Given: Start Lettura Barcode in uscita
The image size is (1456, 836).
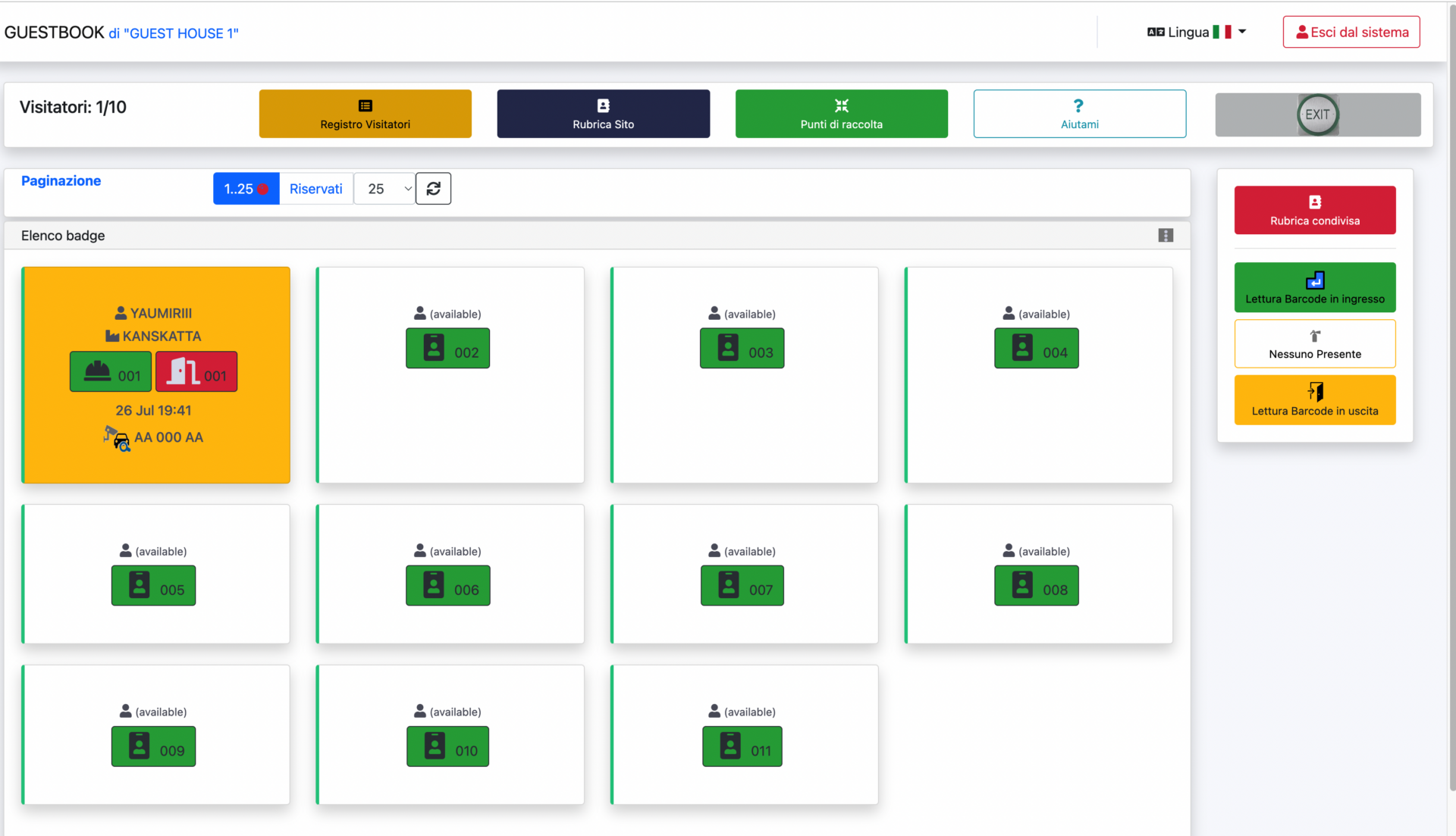Looking at the screenshot, I should click(x=1314, y=400).
